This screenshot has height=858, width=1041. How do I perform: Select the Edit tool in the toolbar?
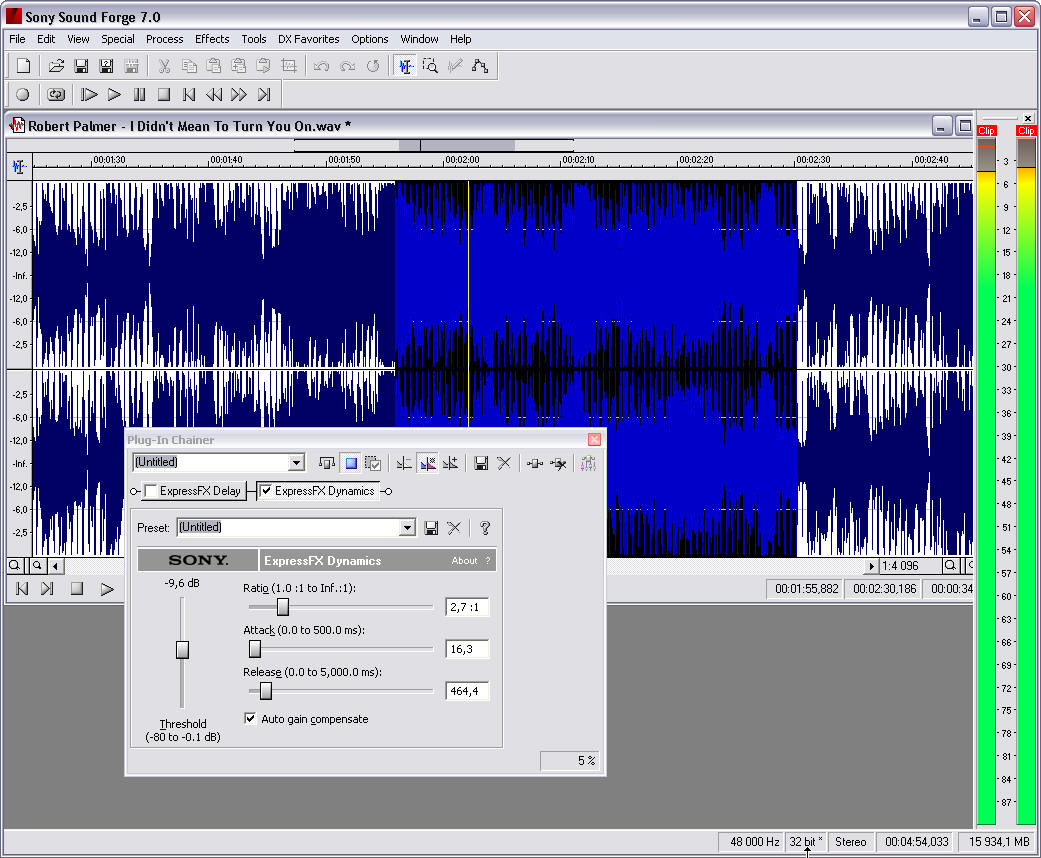click(x=407, y=65)
